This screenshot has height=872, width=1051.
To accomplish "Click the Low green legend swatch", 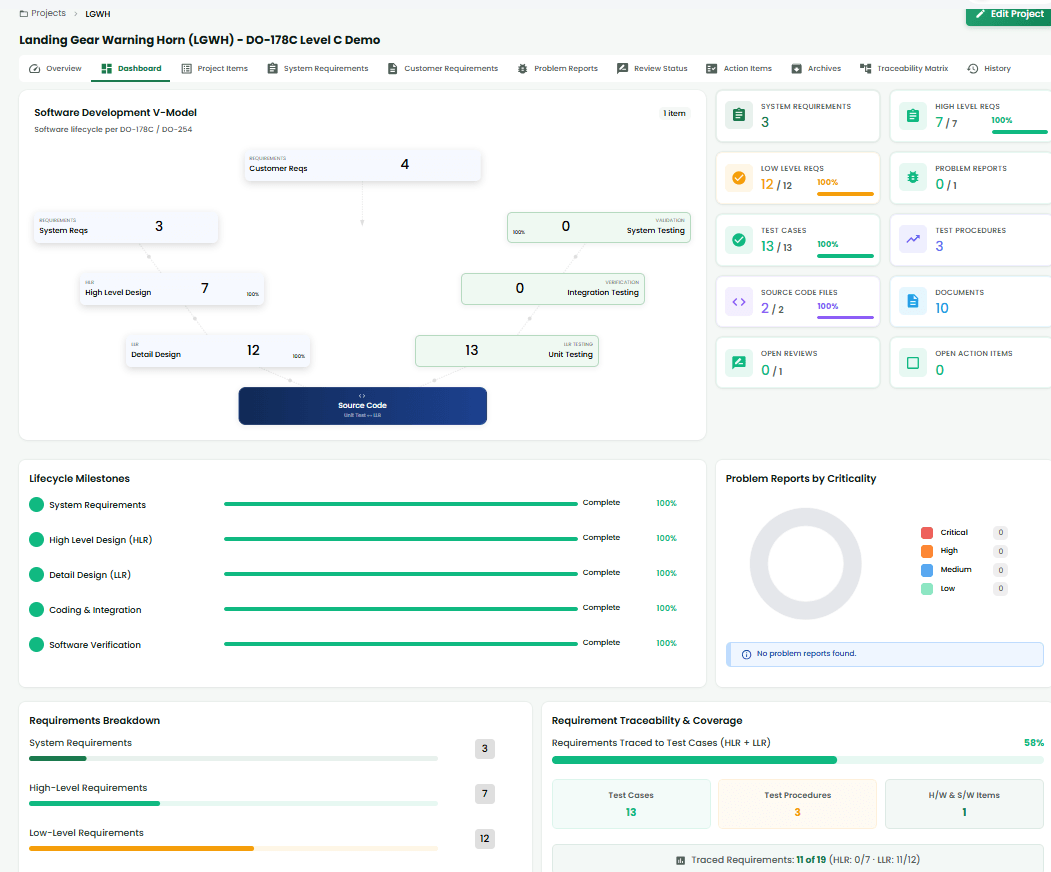I will [x=927, y=588].
